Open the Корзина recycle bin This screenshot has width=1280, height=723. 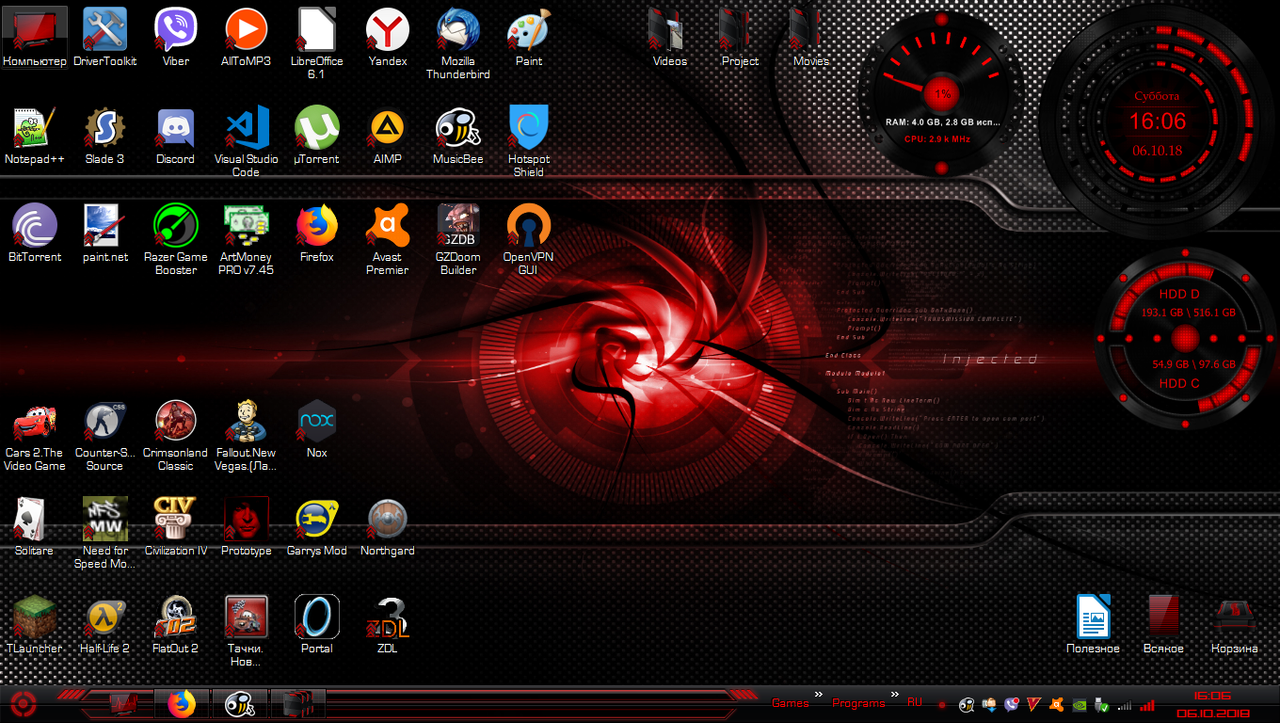(1234, 626)
